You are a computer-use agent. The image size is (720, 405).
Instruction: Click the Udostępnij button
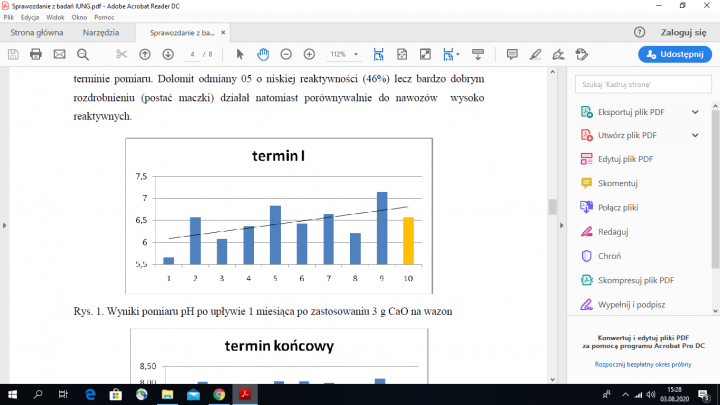[675, 53]
